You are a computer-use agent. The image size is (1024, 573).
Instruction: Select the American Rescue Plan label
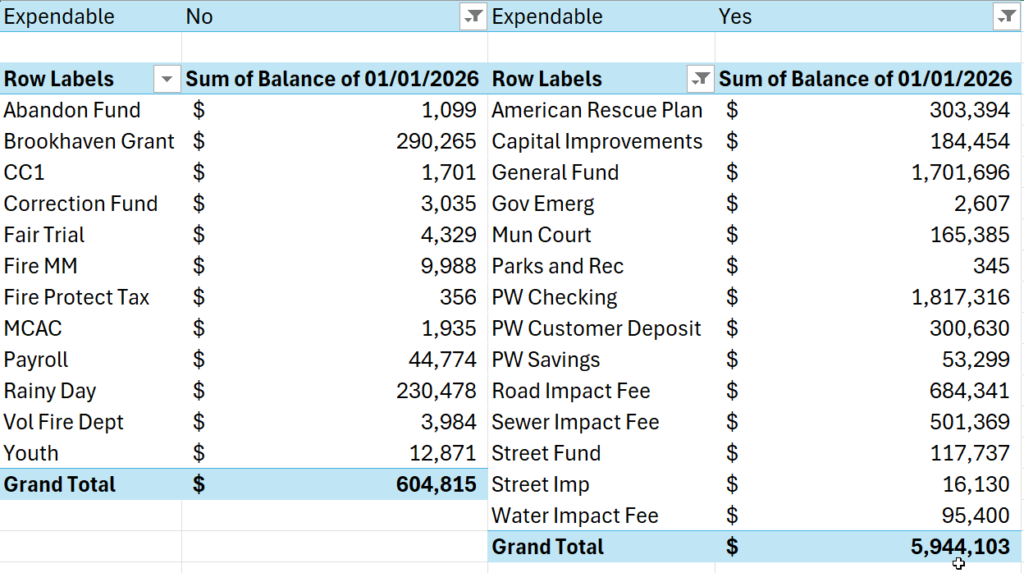point(597,110)
